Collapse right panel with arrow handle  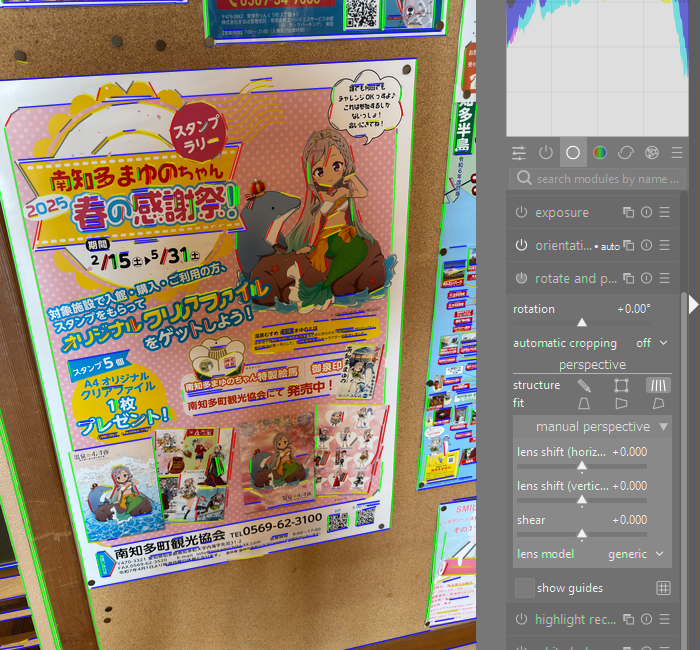click(x=693, y=305)
